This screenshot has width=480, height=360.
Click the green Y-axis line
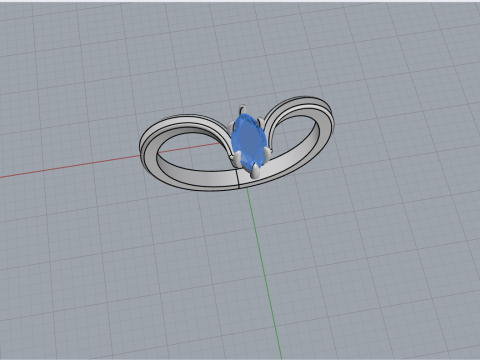[x=264, y=273]
